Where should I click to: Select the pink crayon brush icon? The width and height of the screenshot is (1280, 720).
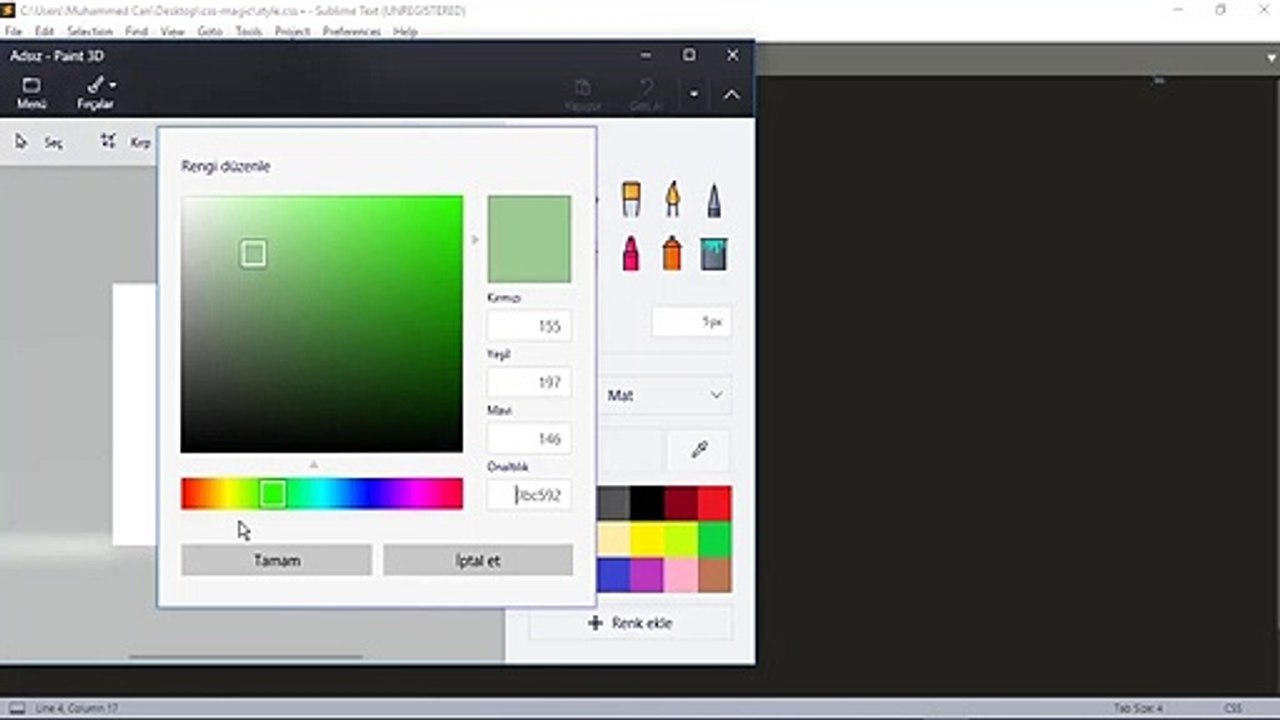[631, 253]
